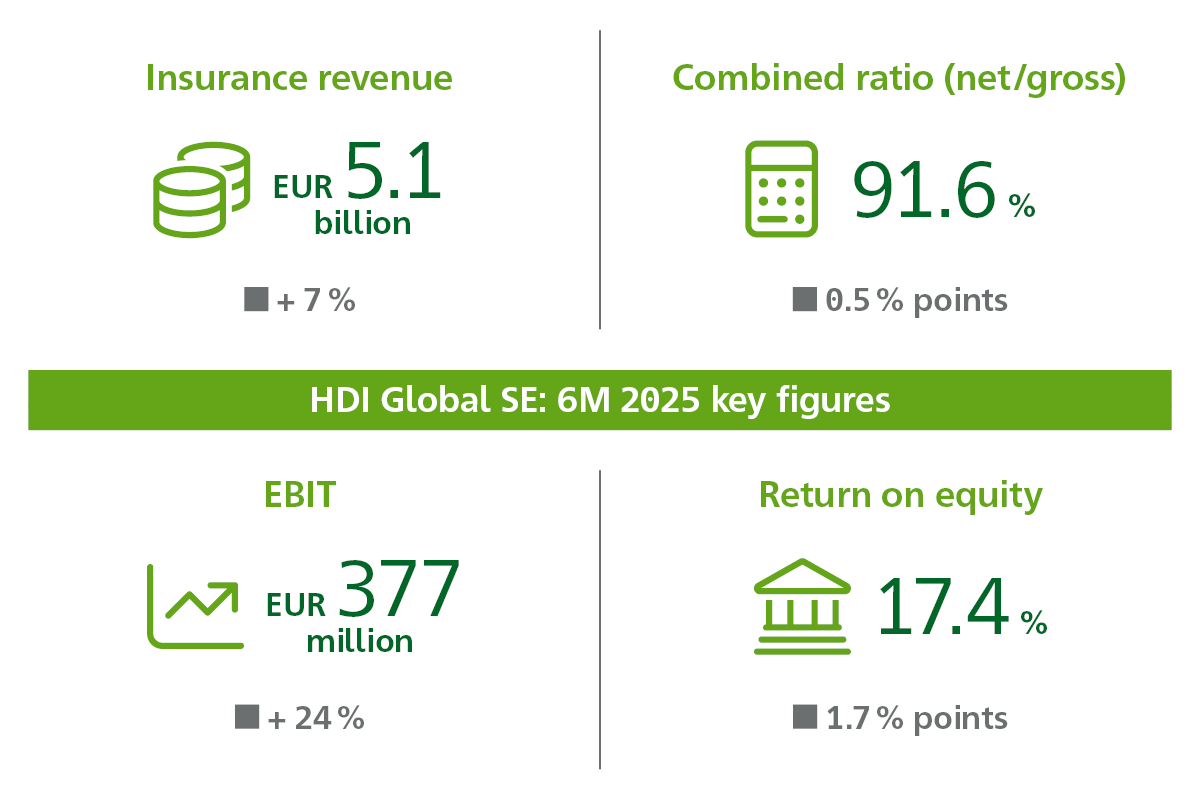Click the large figure '91.6'
The width and height of the screenshot is (1200, 800).
point(924,188)
